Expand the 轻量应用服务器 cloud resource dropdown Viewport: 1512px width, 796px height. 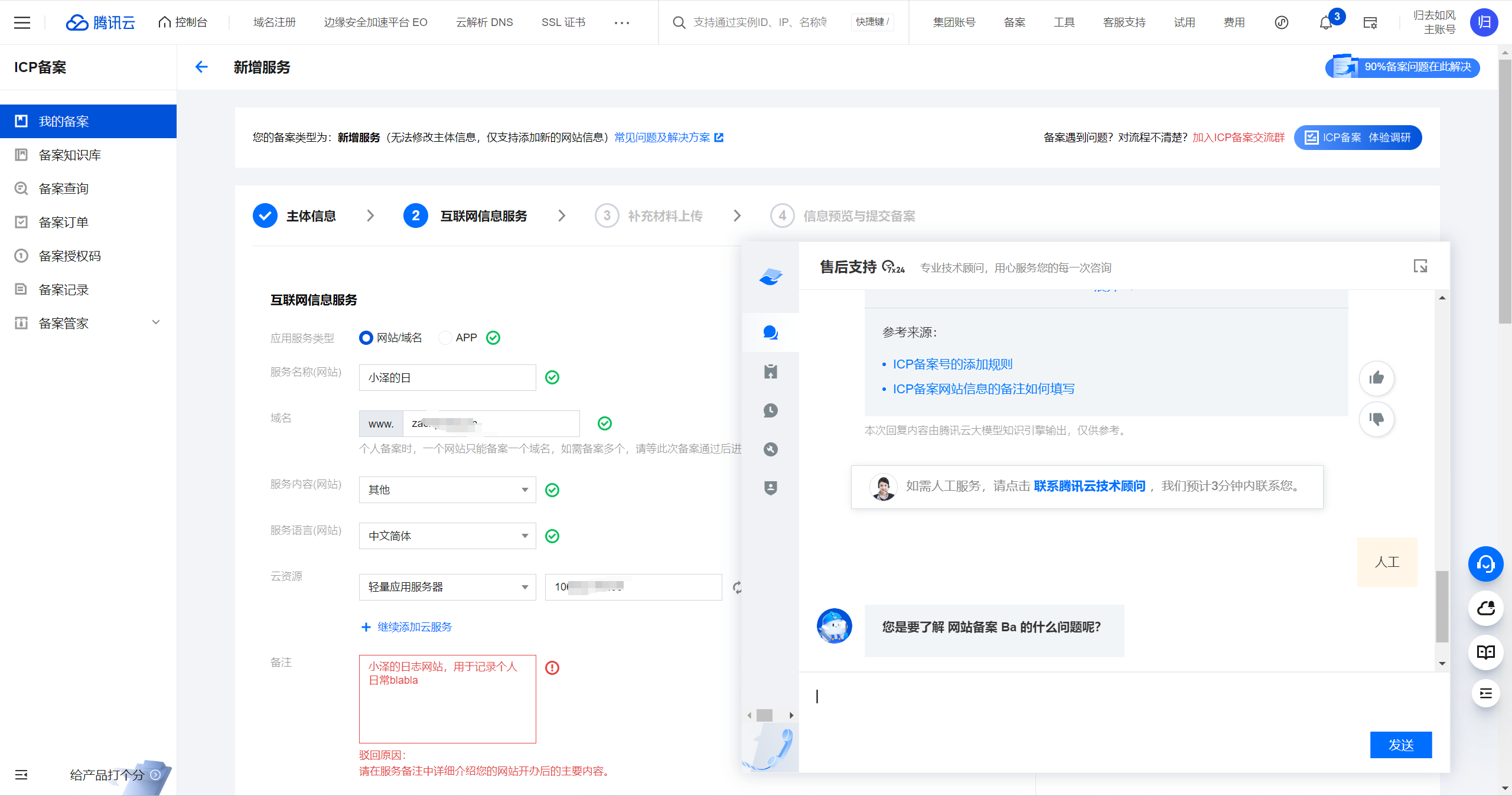click(447, 588)
